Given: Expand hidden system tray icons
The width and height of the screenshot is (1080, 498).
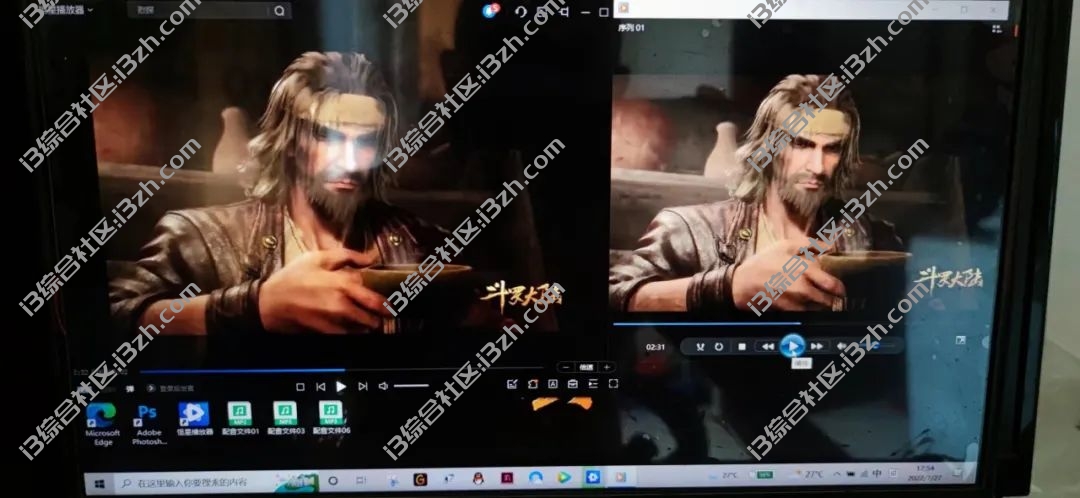Looking at the screenshot, I should 837,474.
